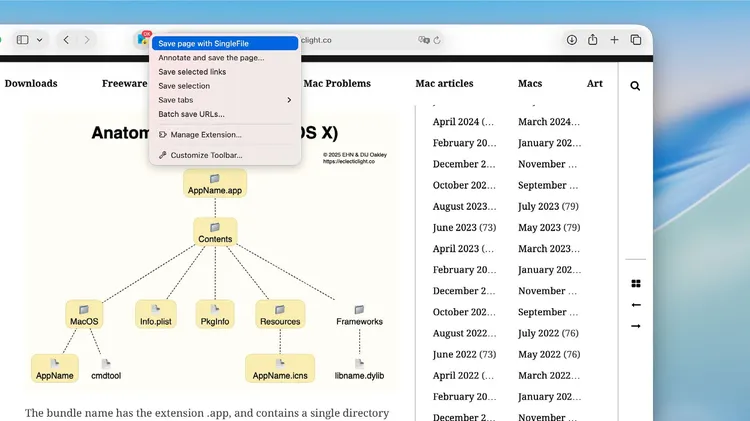Click the left arrow on right rail
The height and width of the screenshot is (421, 750).
635,305
